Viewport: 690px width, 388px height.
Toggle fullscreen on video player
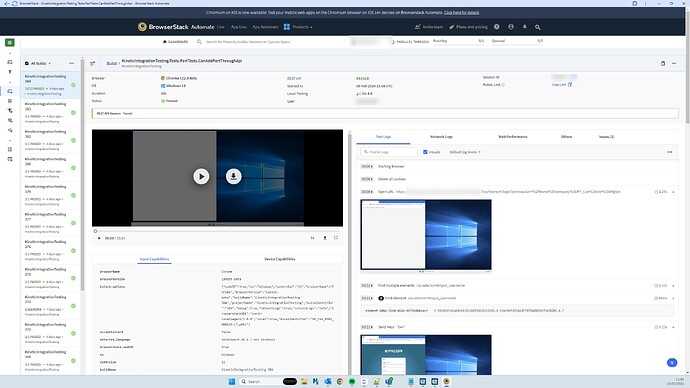coord(336,238)
